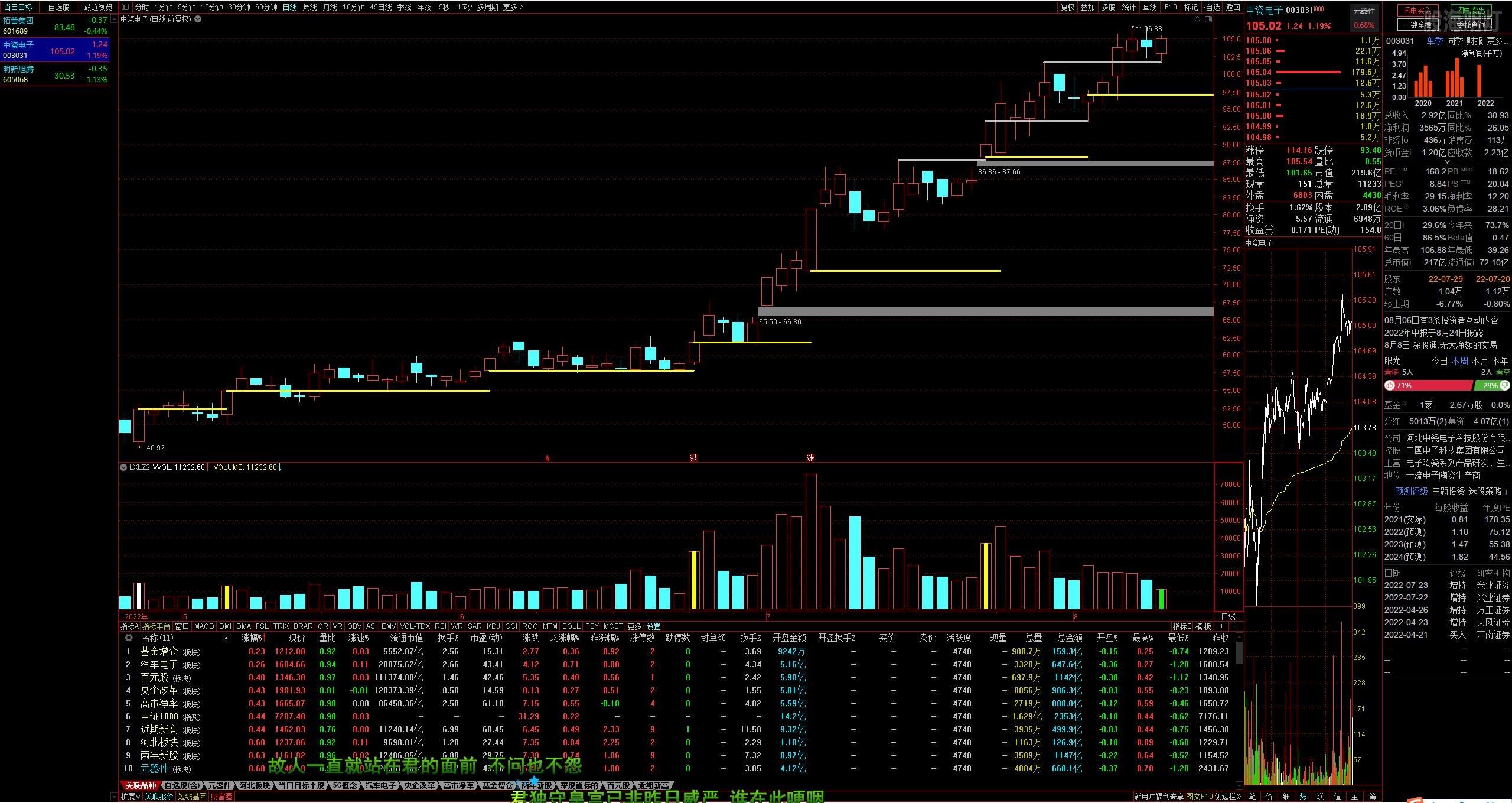This screenshot has height=803, width=1512.
Task: Open the 细 detail panel tab
Action: (1286, 797)
